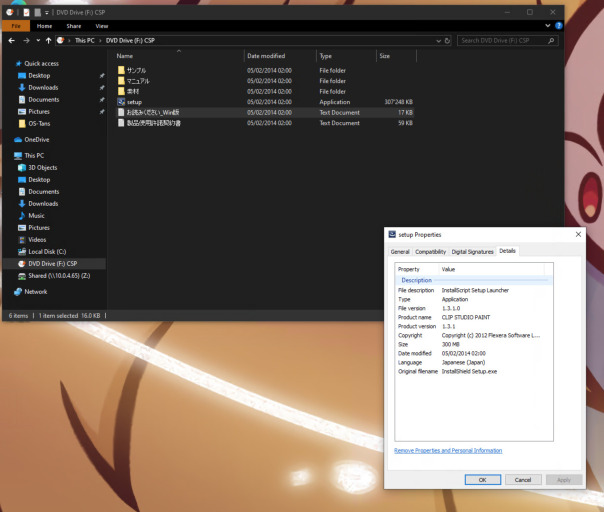The height and width of the screenshot is (512, 604).
Task: Open the setup application file
Action: point(134,101)
